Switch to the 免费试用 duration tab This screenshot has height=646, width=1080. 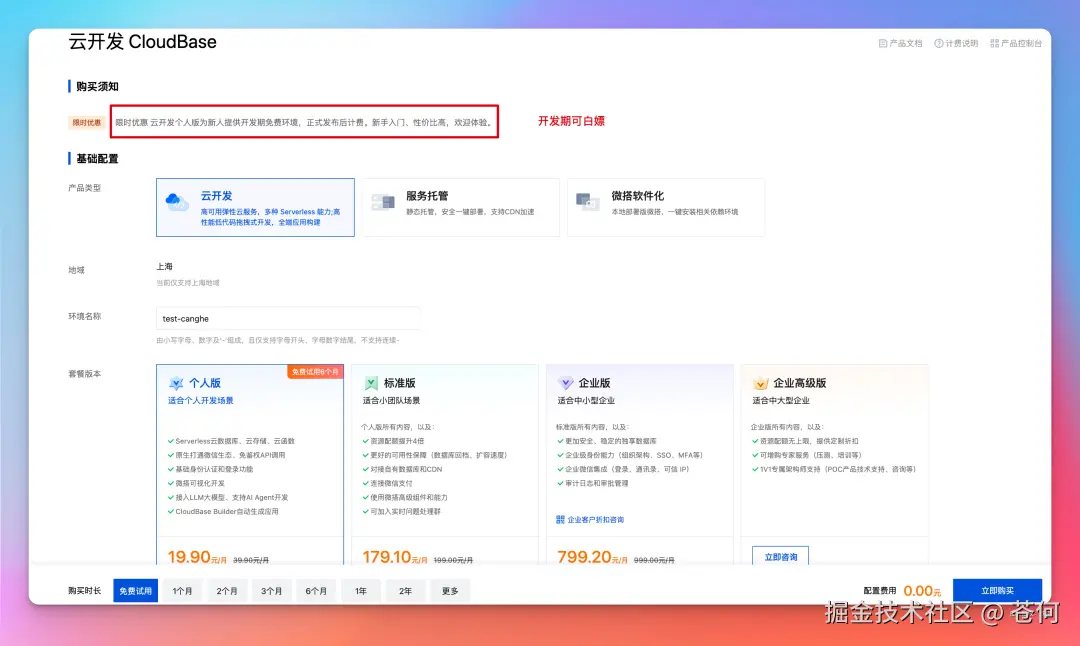click(x=135, y=590)
